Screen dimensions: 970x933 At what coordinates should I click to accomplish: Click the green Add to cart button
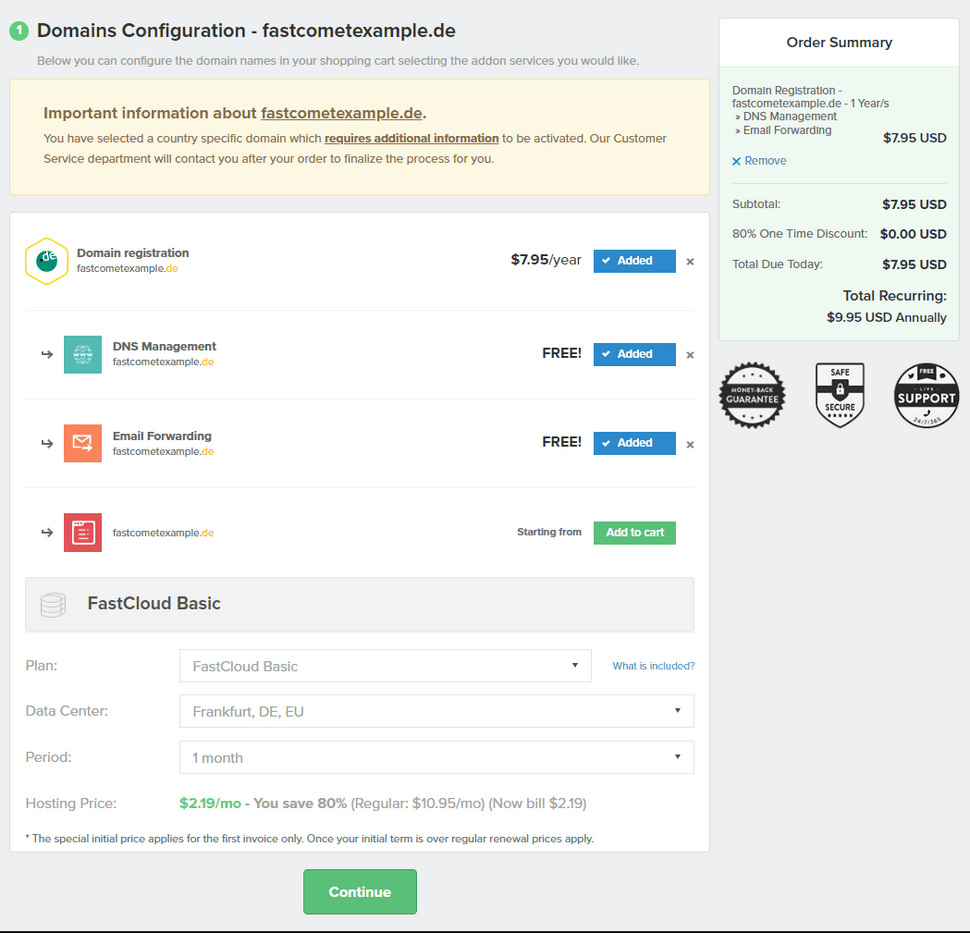[x=635, y=533]
